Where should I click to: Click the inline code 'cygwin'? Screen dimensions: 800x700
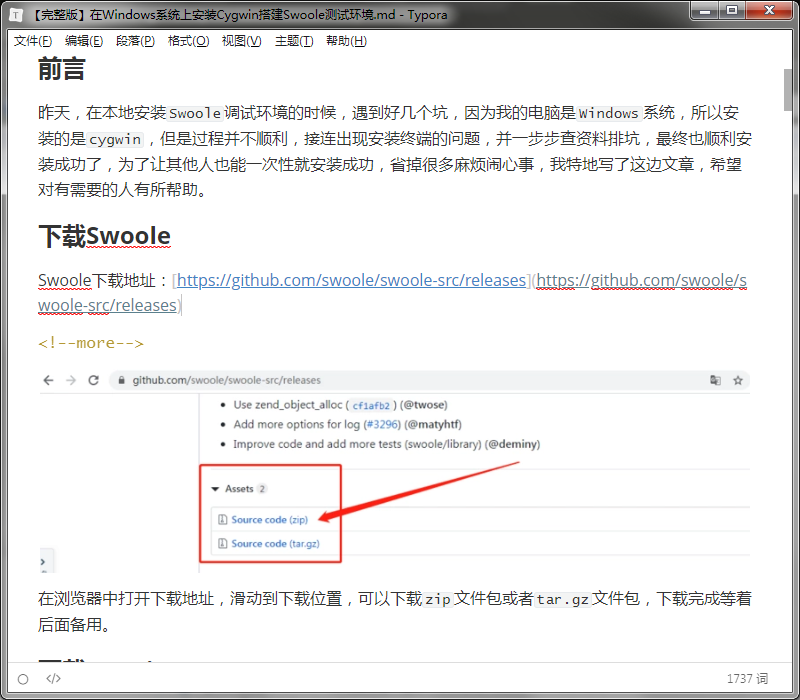pos(115,139)
